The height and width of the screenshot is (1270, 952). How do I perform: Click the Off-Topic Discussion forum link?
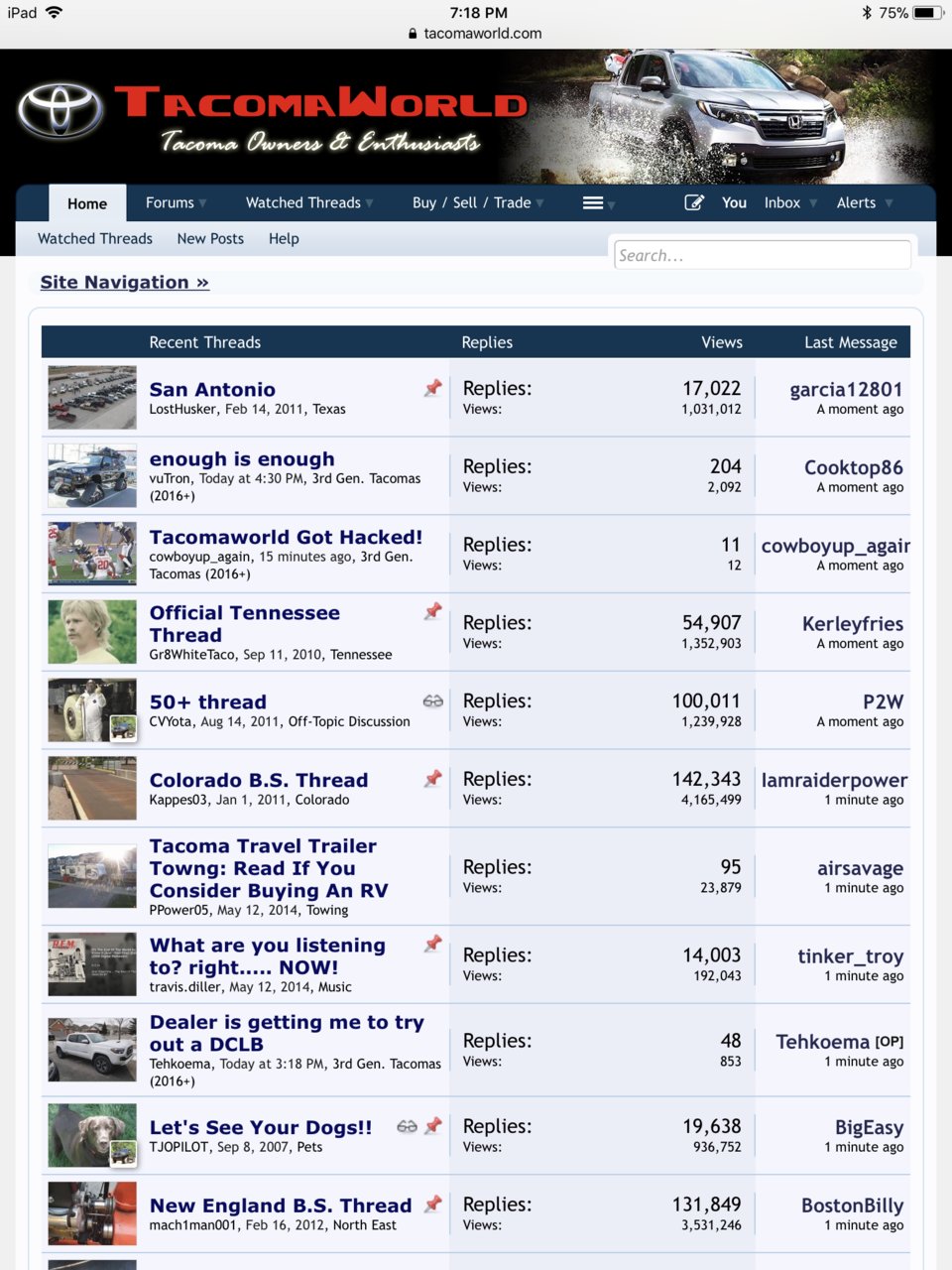tap(349, 721)
